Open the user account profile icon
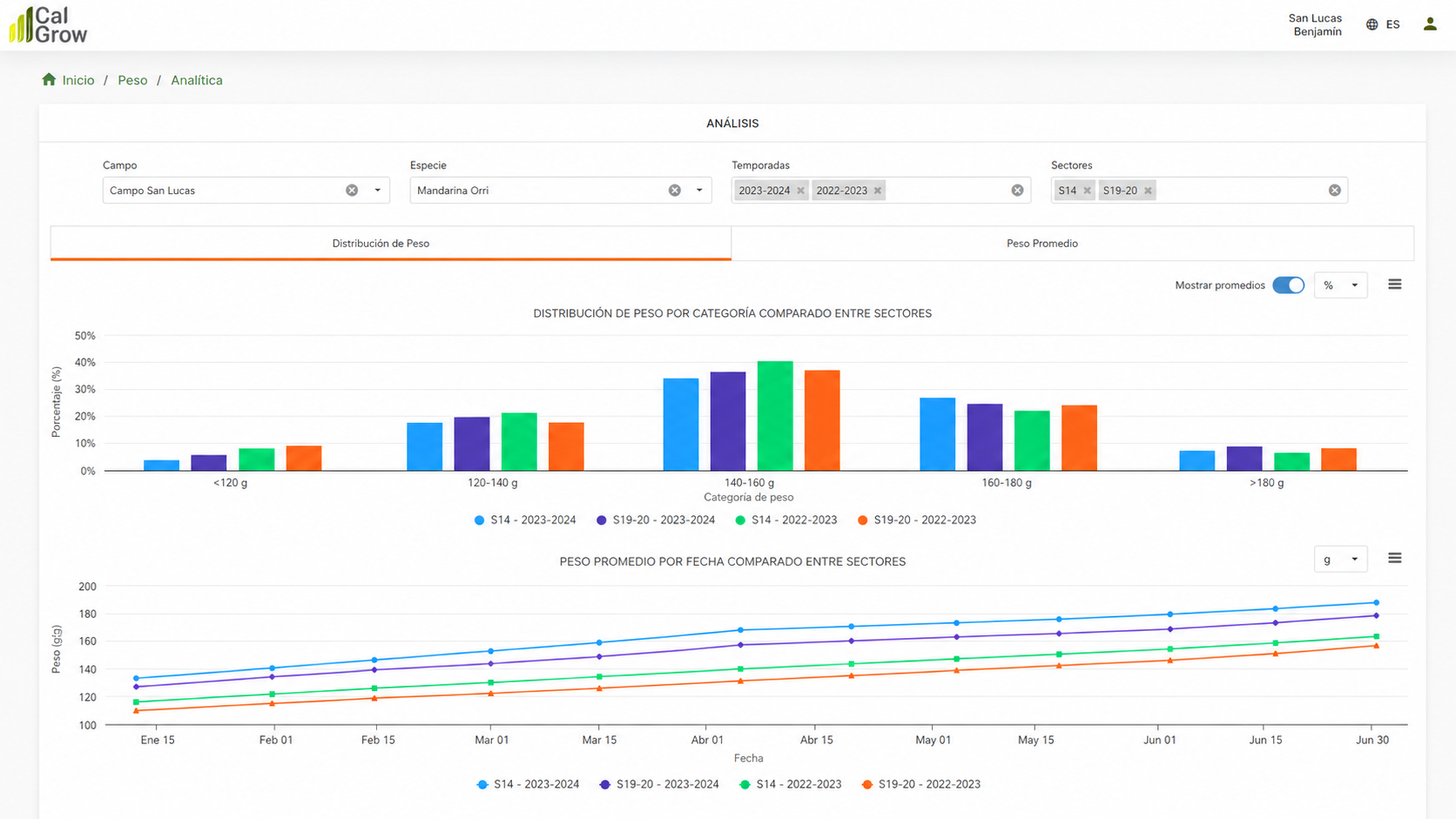The width and height of the screenshot is (1456, 819). [x=1430, y=24]
